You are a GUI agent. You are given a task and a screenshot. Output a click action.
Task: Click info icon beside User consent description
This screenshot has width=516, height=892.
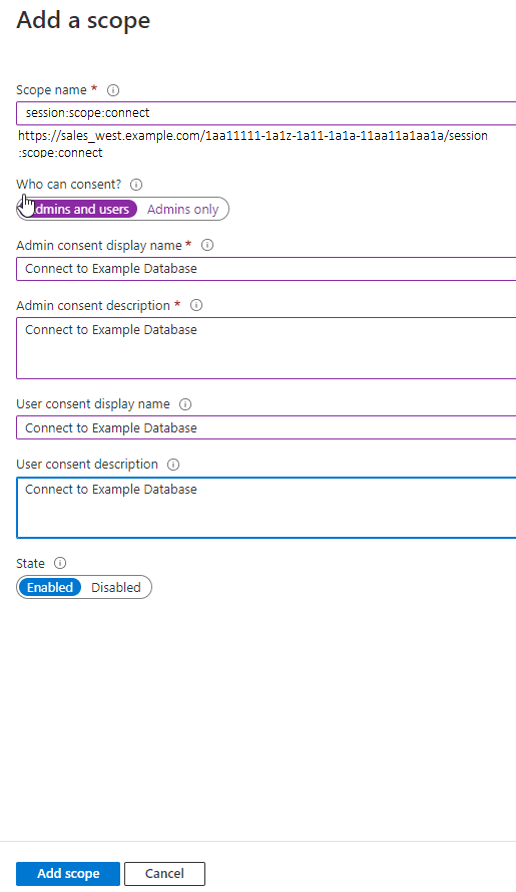(174, 464)
